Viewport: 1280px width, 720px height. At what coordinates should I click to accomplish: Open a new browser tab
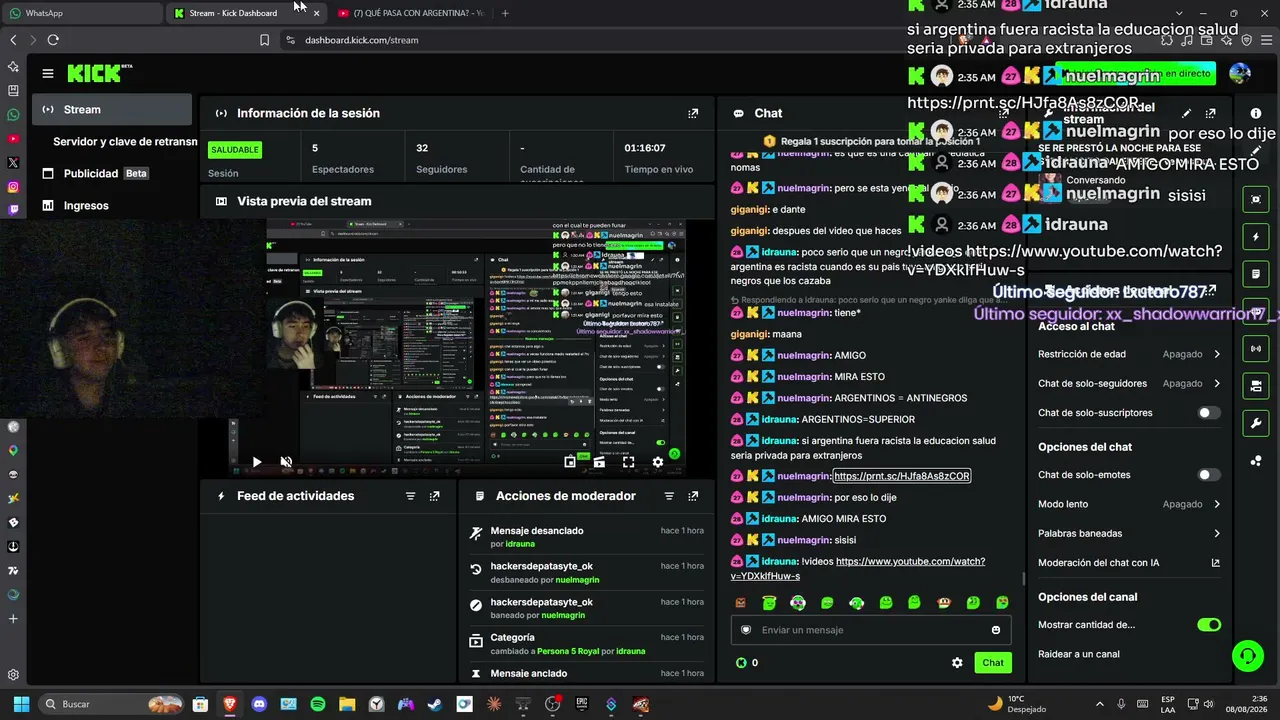(x=505, y=13)
